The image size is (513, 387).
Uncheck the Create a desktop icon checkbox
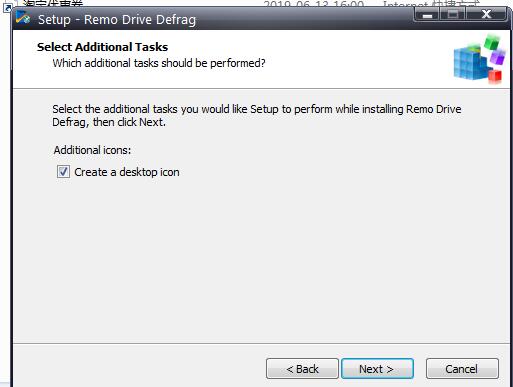click(63, 172)
